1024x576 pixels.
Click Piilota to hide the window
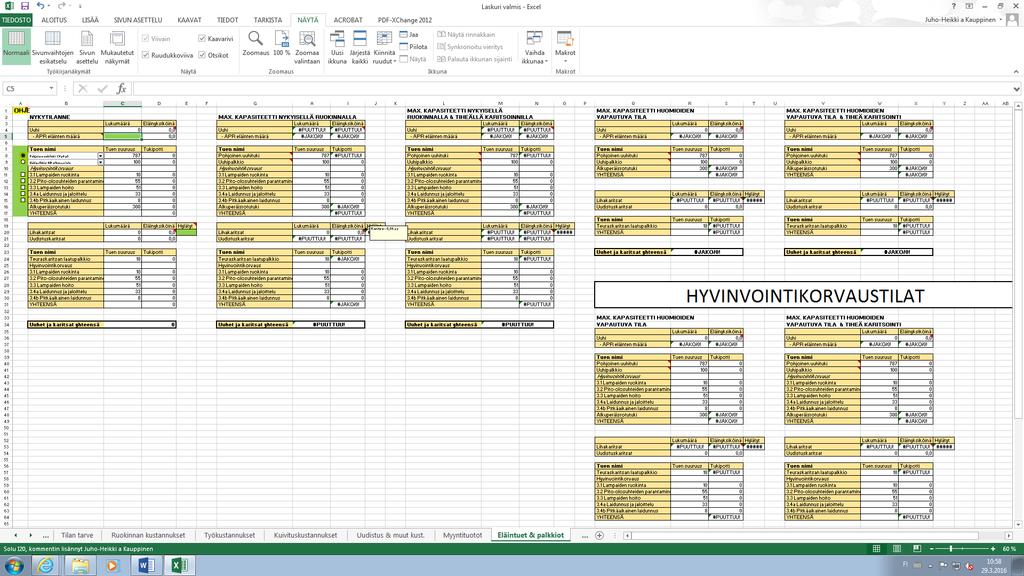pos(413,46)
